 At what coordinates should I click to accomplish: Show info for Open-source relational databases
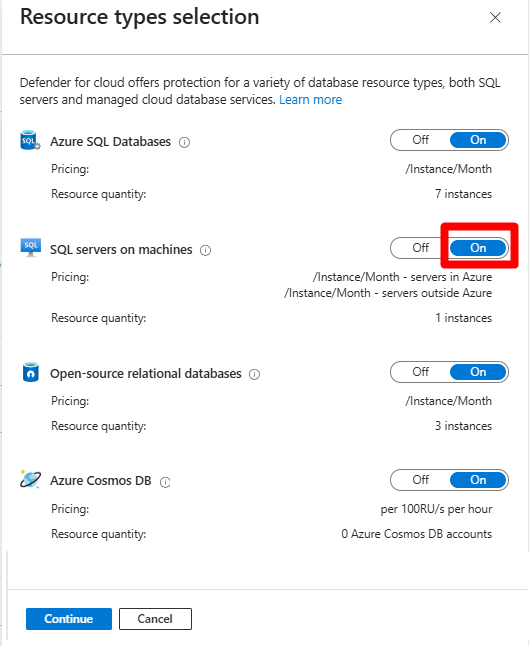pos(254,374)
